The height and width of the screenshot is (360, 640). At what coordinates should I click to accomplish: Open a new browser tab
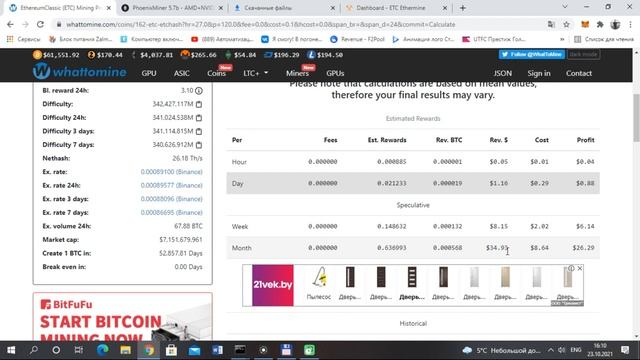462,8
